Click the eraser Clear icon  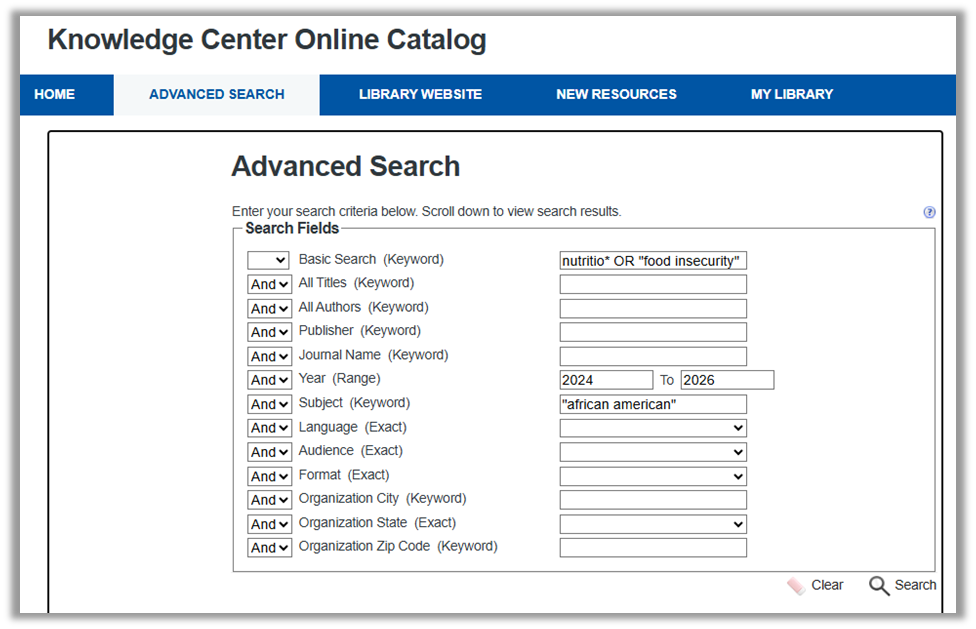point(796,586)
